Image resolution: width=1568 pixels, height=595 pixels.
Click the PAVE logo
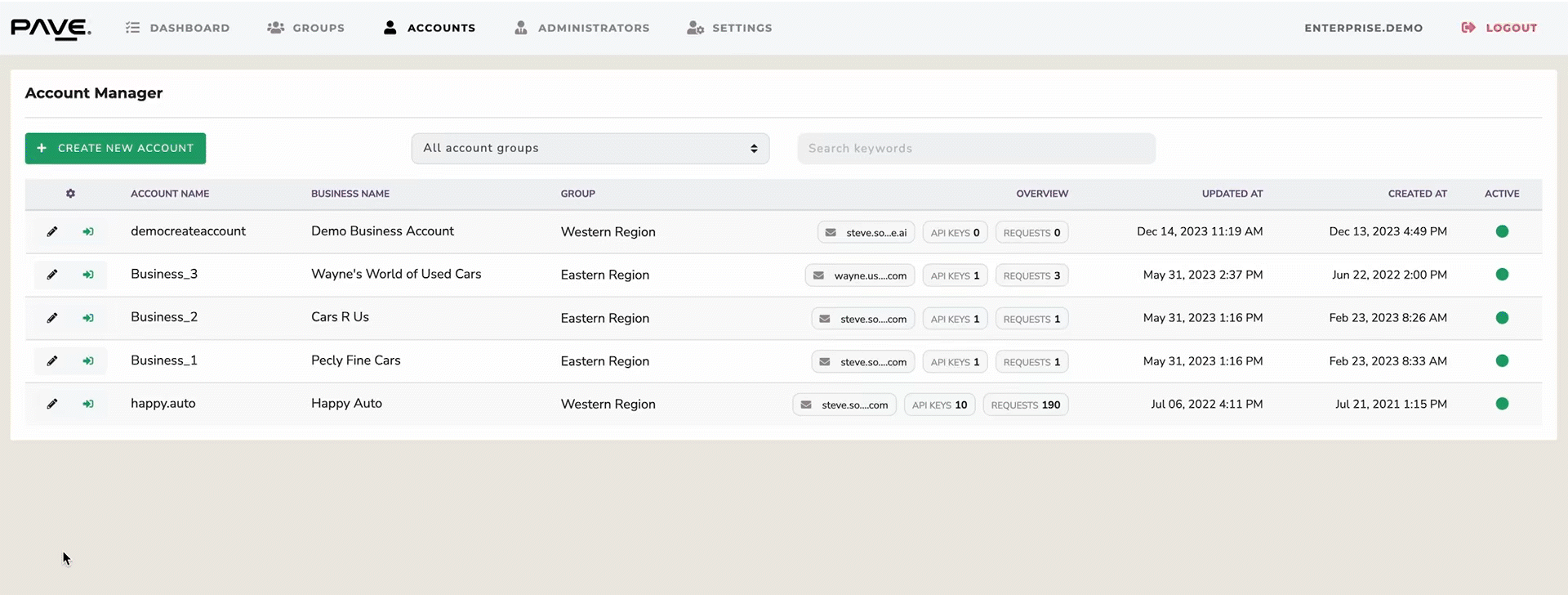(51, 29)
